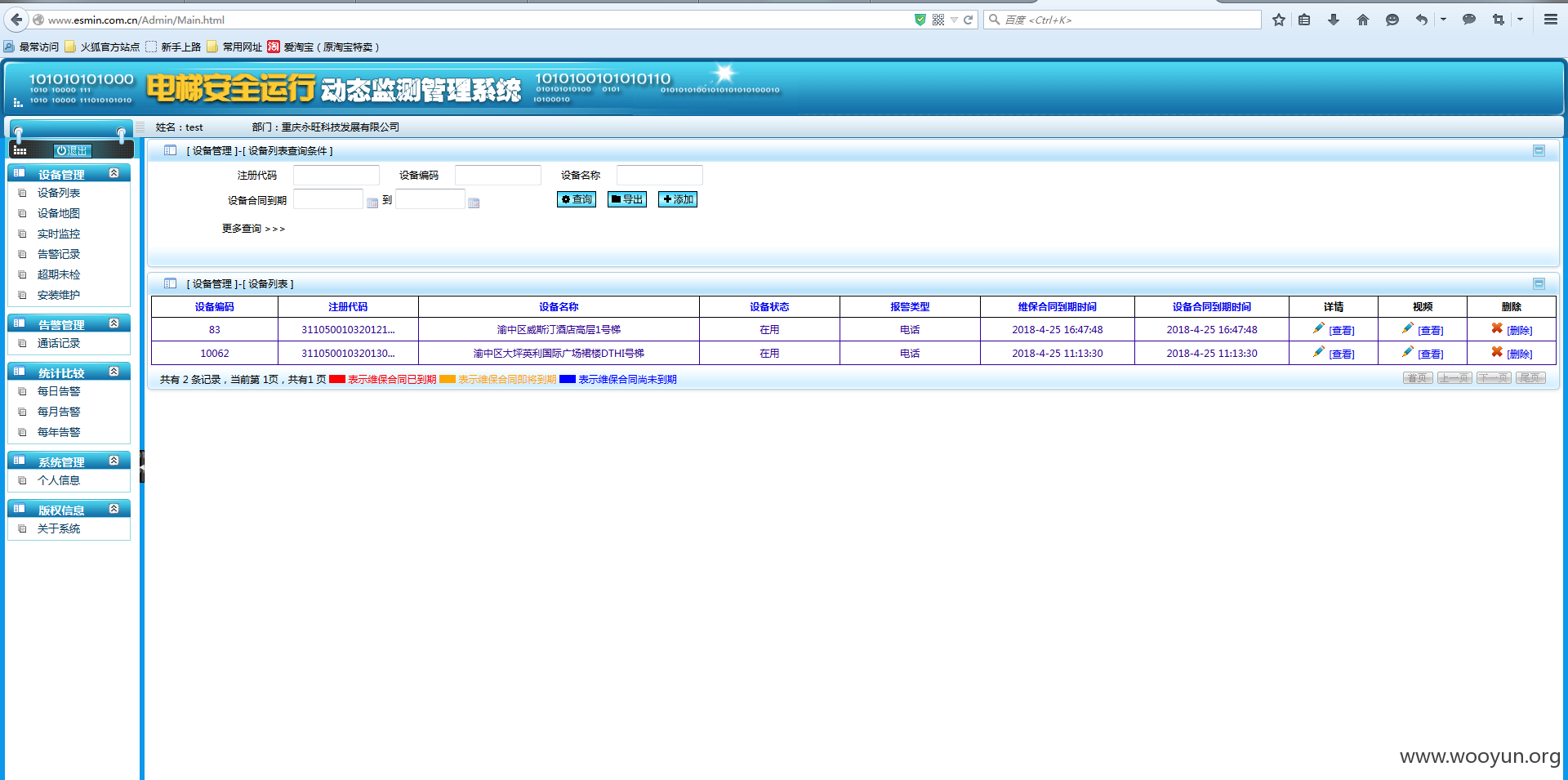Open start date calendar picker icon
Screen dimensions: 1568x780
372,203
